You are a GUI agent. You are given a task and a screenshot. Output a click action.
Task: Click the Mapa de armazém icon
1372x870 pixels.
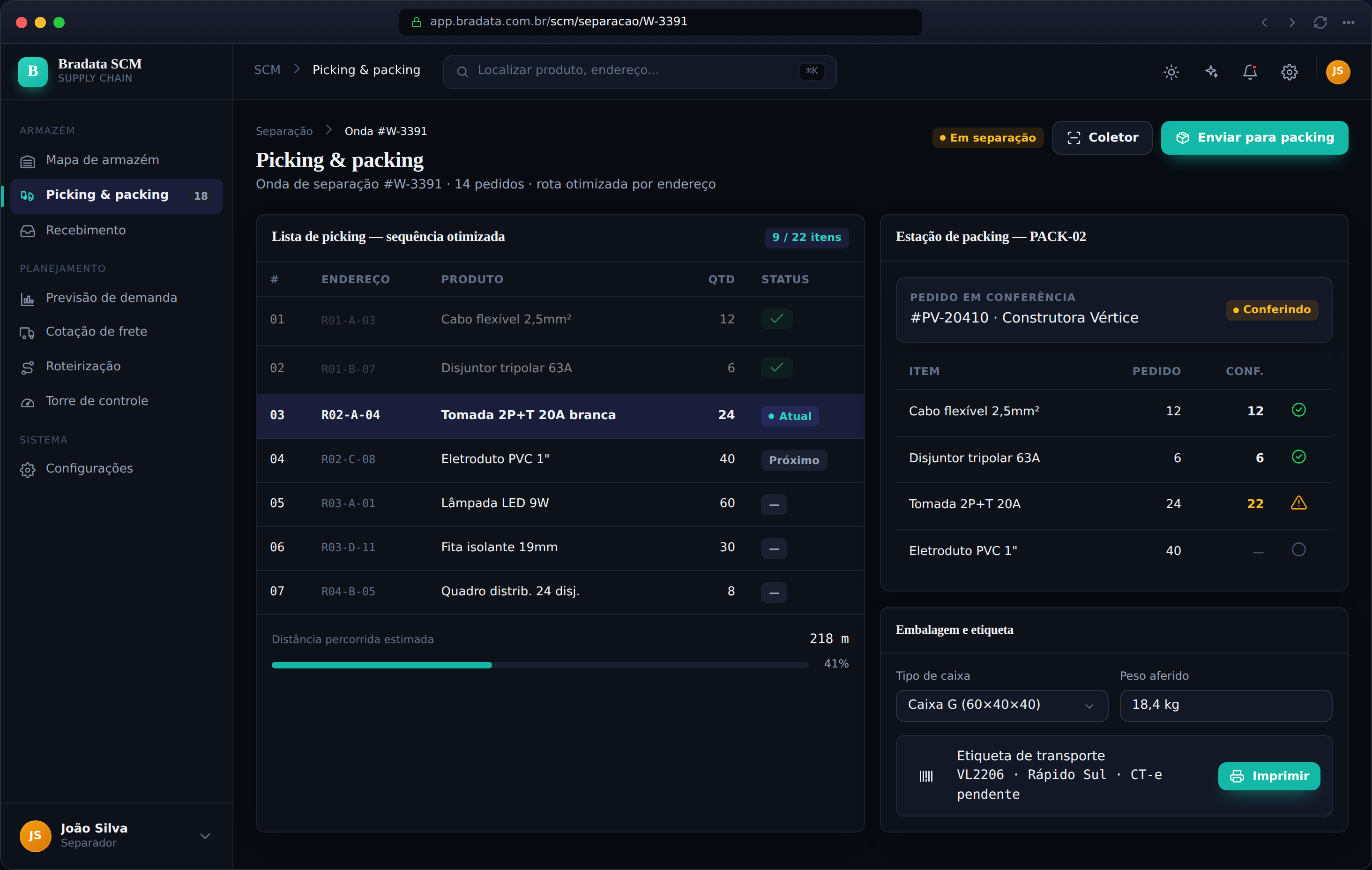pyautogui.click(x=27, y=161)
